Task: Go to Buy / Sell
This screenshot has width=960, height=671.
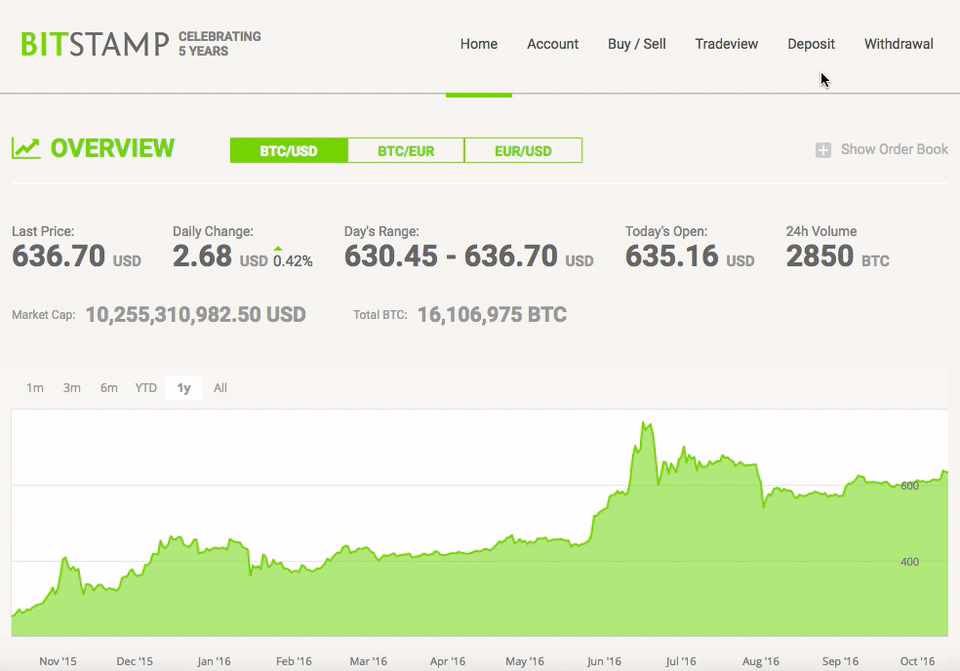Action: tap(637, 44)
